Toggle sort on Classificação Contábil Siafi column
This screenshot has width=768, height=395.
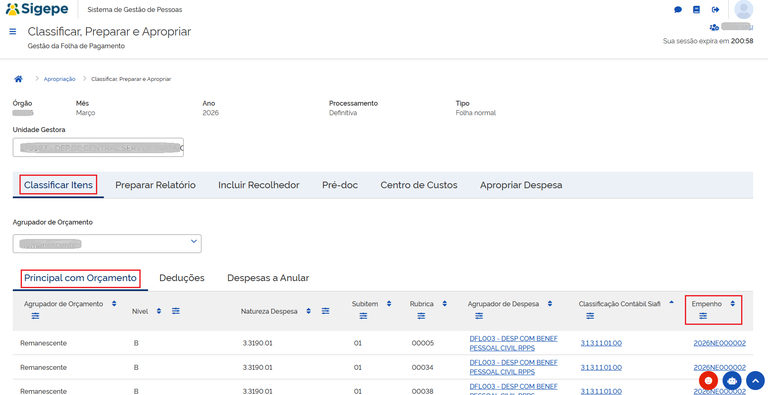coord(671,303)
